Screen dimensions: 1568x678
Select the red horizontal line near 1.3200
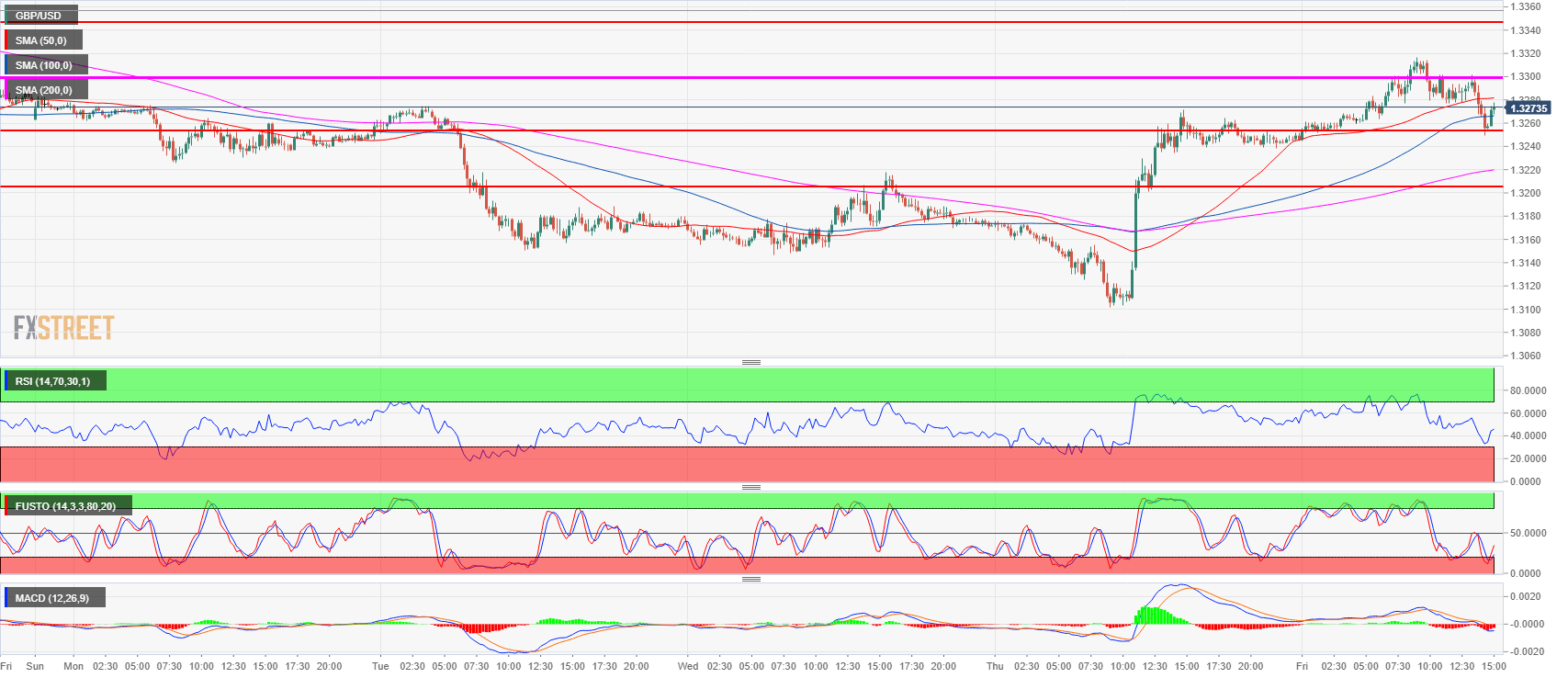[751, 186]
